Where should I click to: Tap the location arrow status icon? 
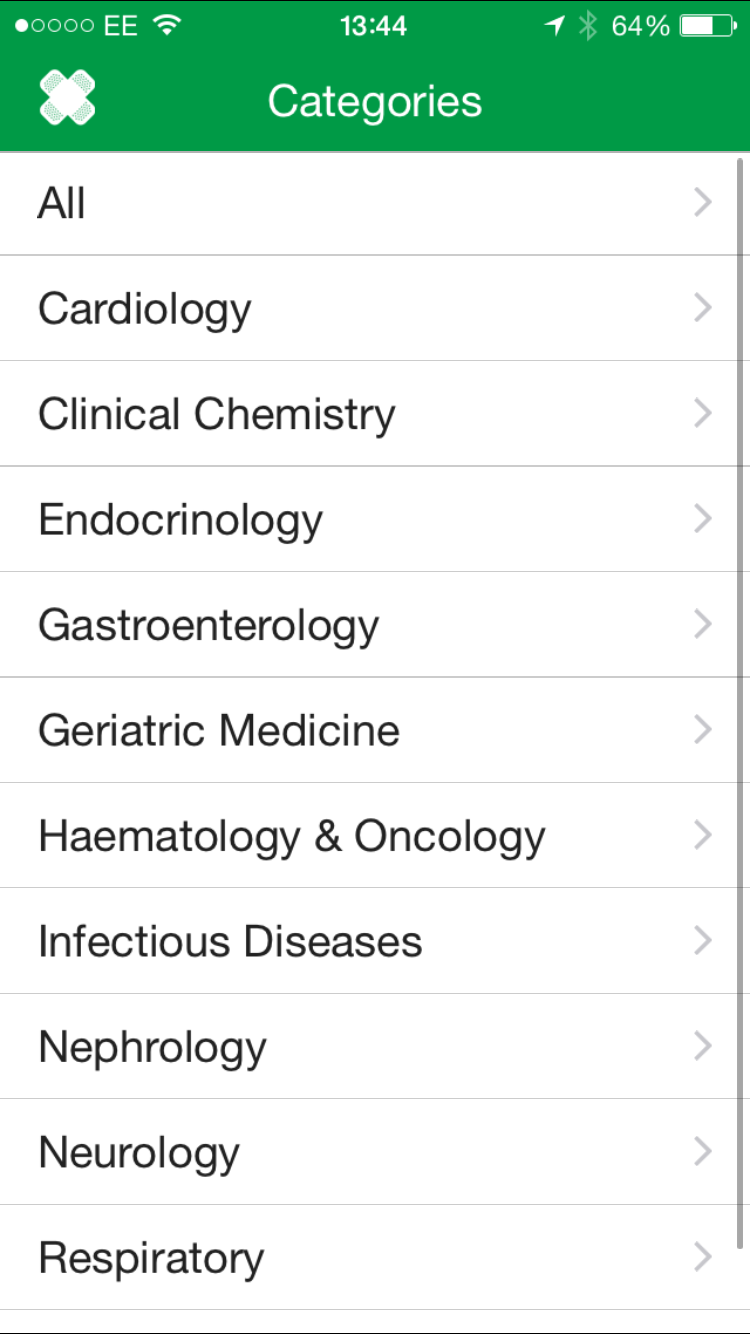click(x=555, y=26)
